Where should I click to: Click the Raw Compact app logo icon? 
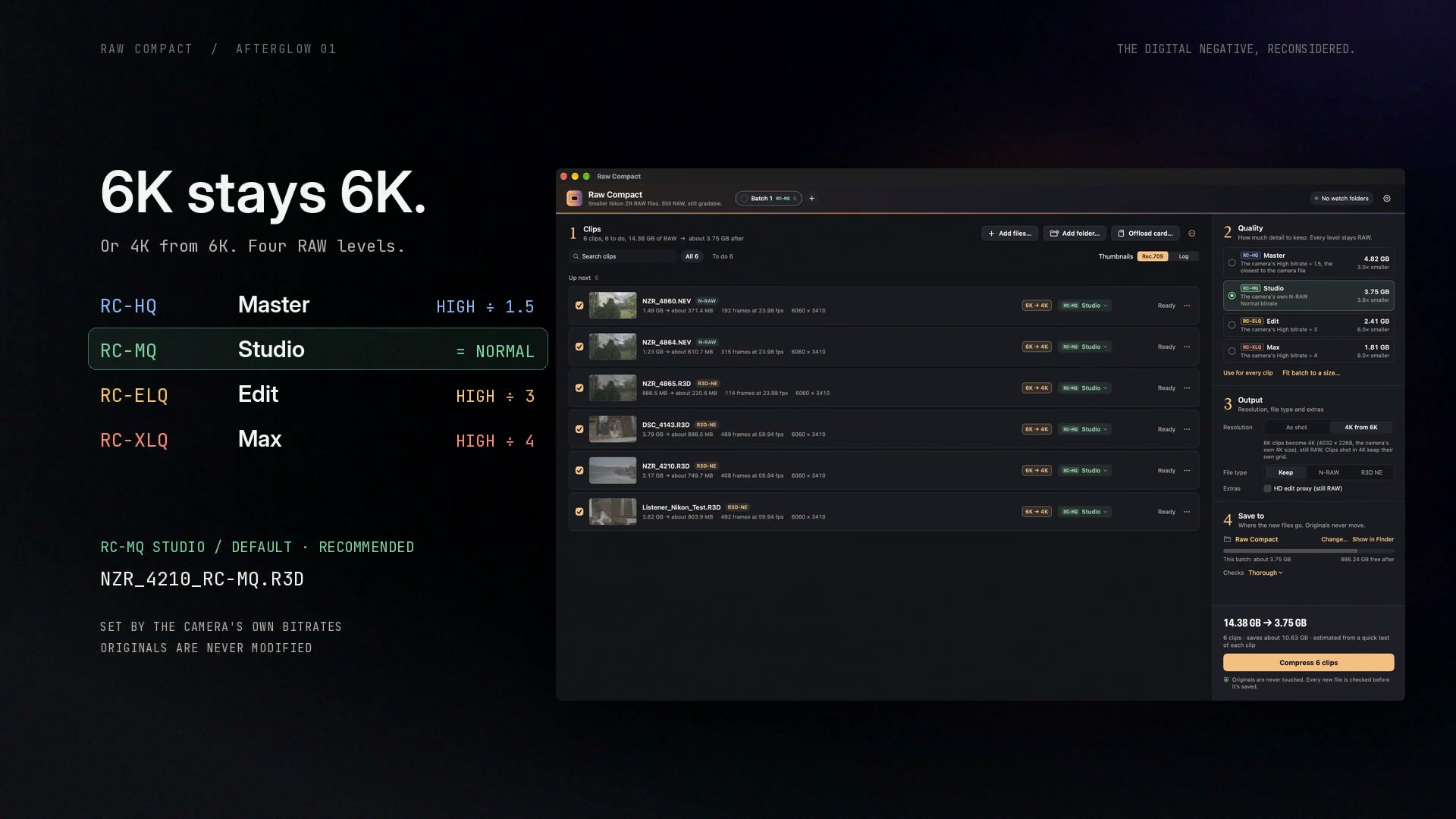pos(574,199)
